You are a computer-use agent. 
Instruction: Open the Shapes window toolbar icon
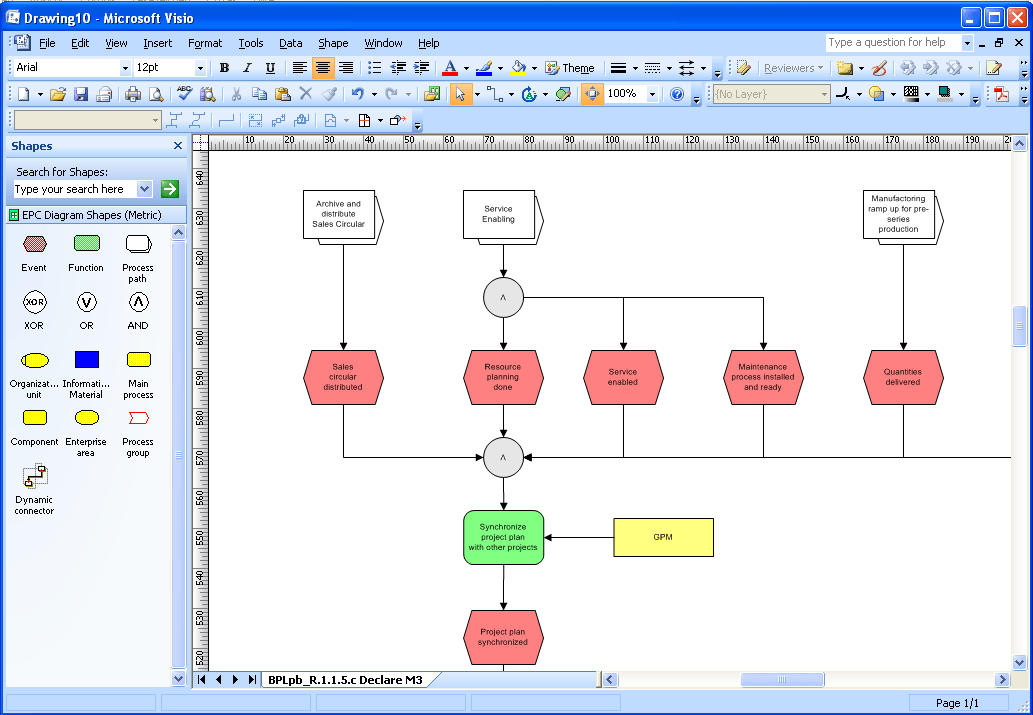click(432, 94)
